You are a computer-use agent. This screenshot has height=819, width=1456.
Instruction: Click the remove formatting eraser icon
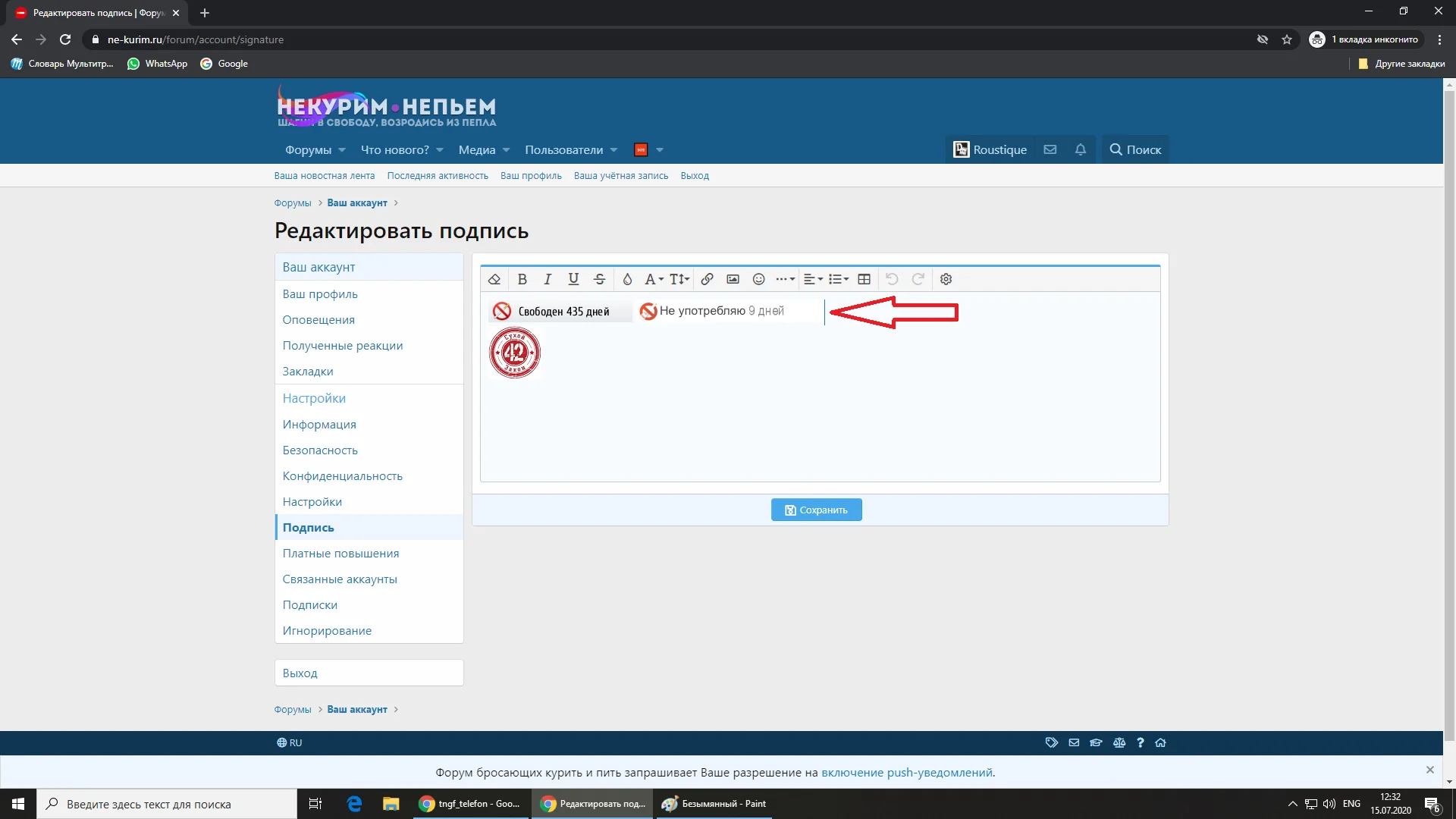click(x=494, y=279)
